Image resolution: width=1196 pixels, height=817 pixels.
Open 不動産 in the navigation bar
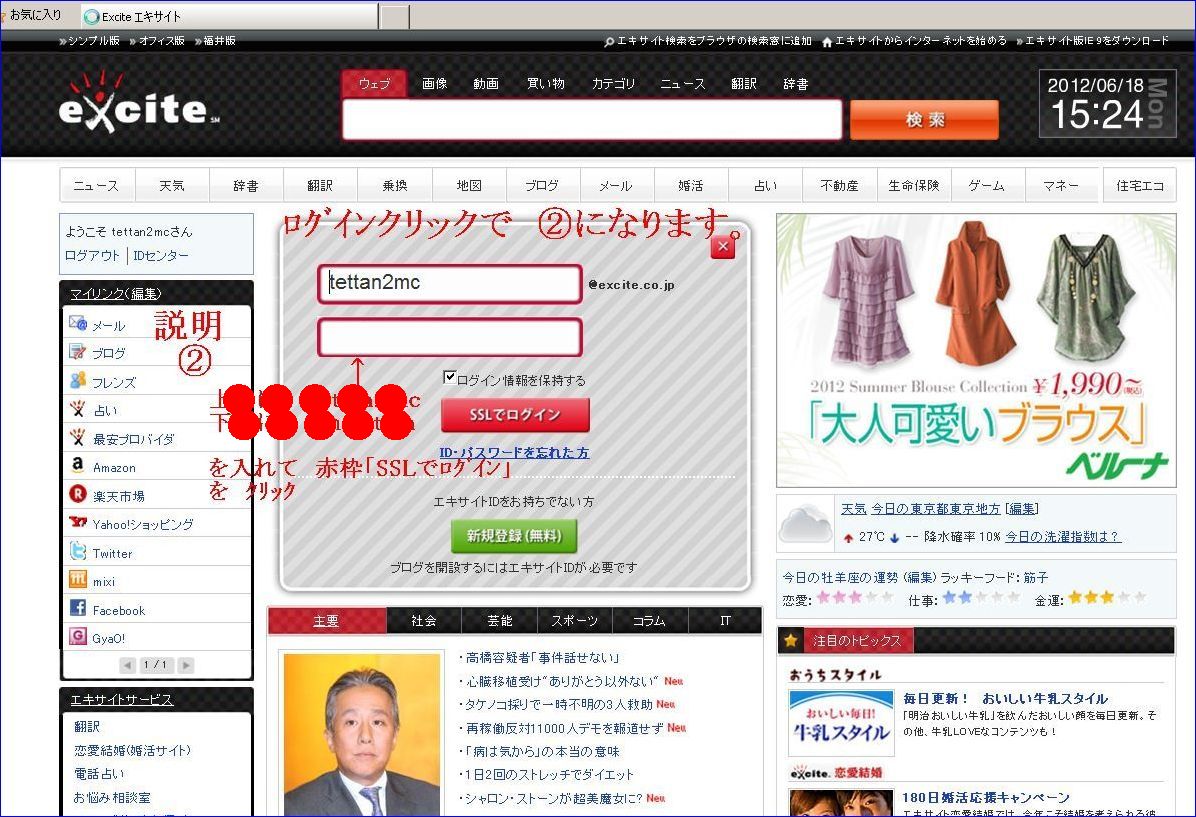click(840, 185)
